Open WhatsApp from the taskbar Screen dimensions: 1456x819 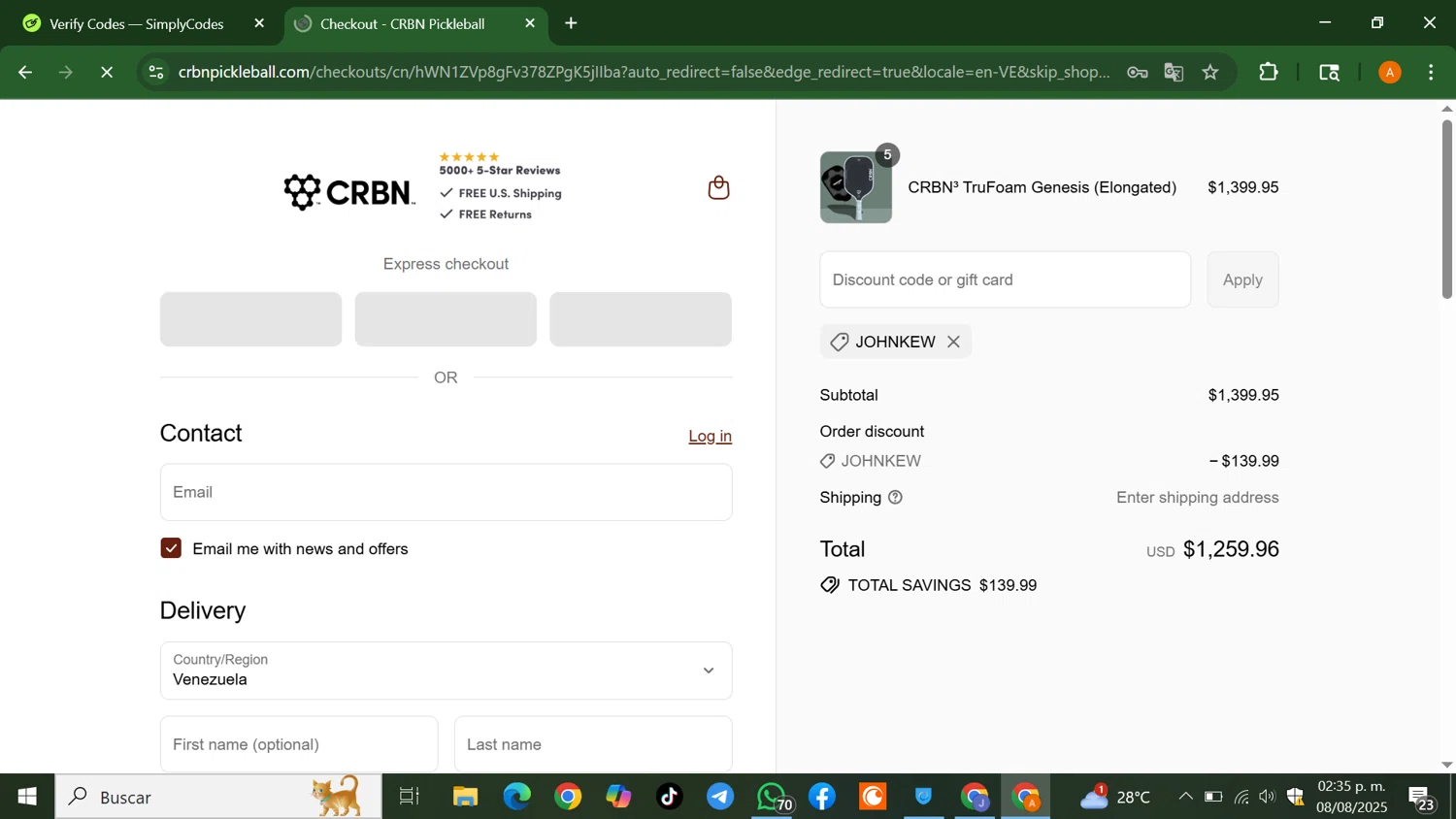tap(773, 797)
